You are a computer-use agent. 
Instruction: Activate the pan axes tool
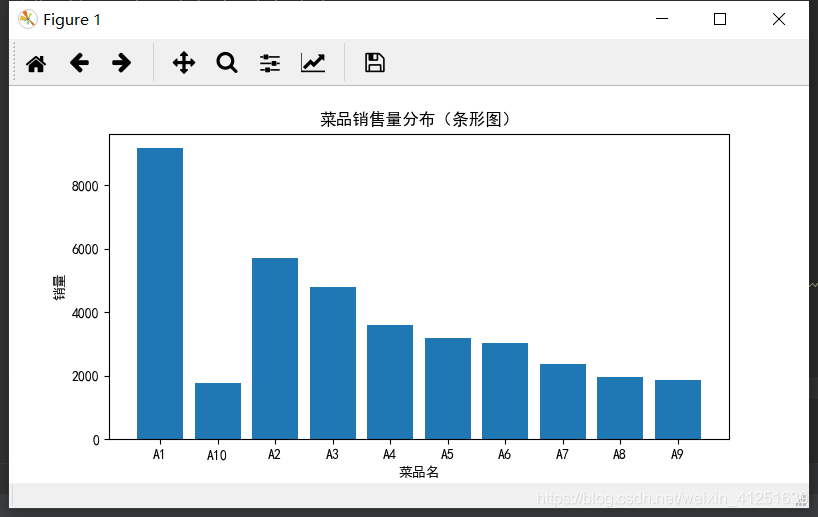click(x=184, y=63)
